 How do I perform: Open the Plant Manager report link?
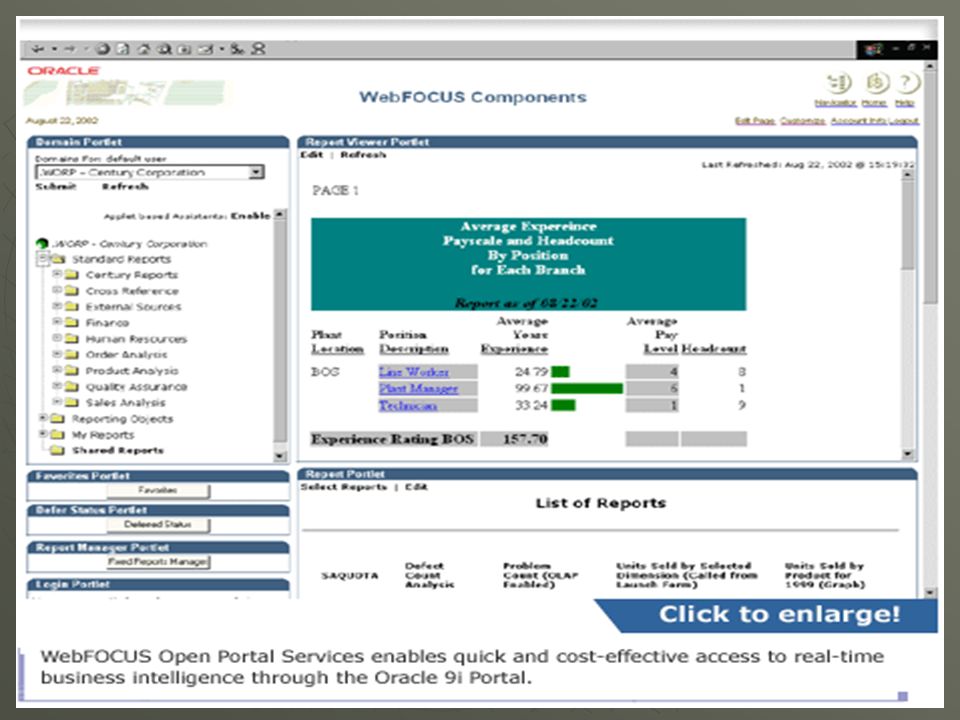coord(419,388)
